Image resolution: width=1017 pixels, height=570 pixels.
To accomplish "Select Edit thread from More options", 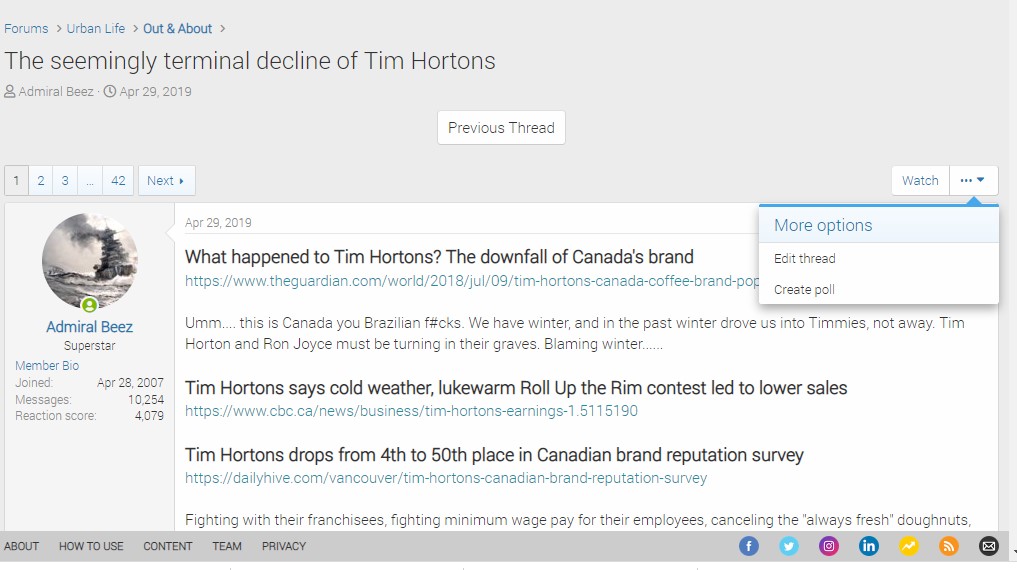I will coord(805,258).
